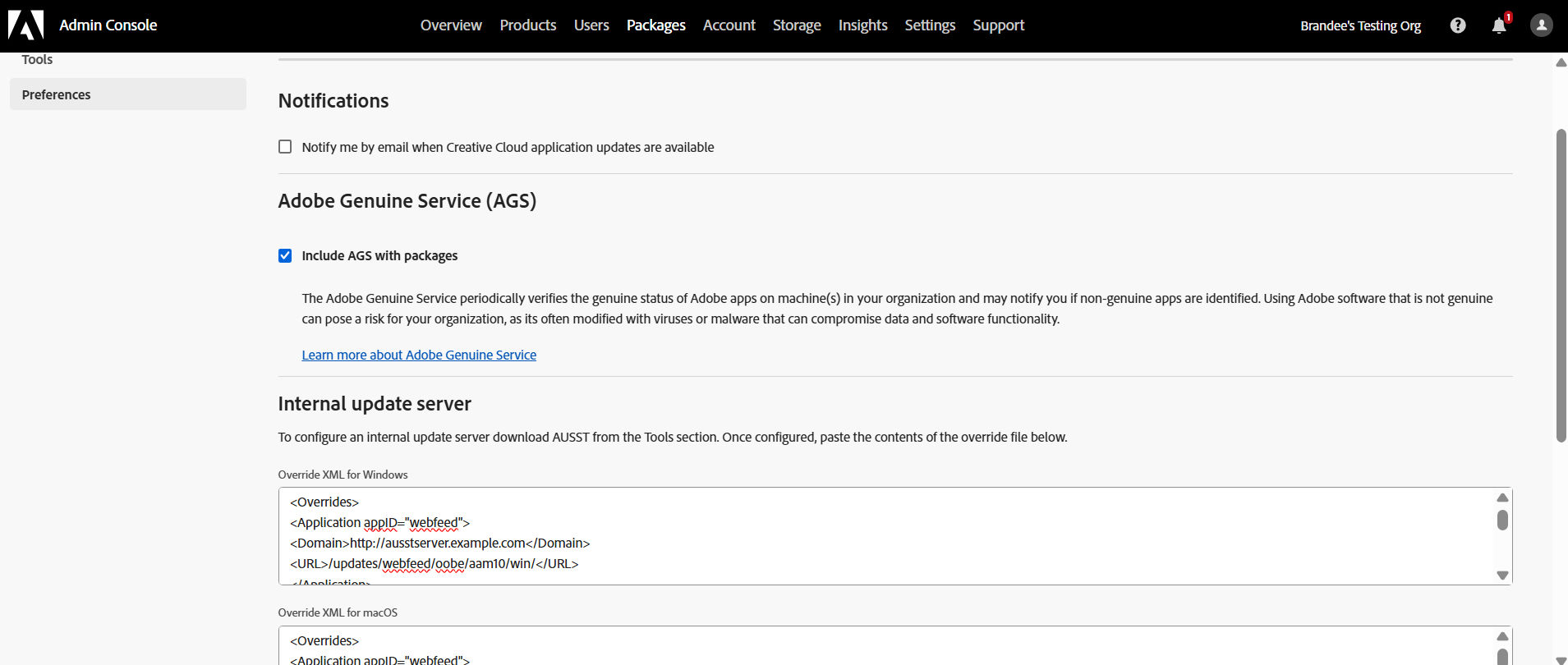Click the URL line in Windows XML
This screenshot has width=1568, height=665.
coord(434,563)
